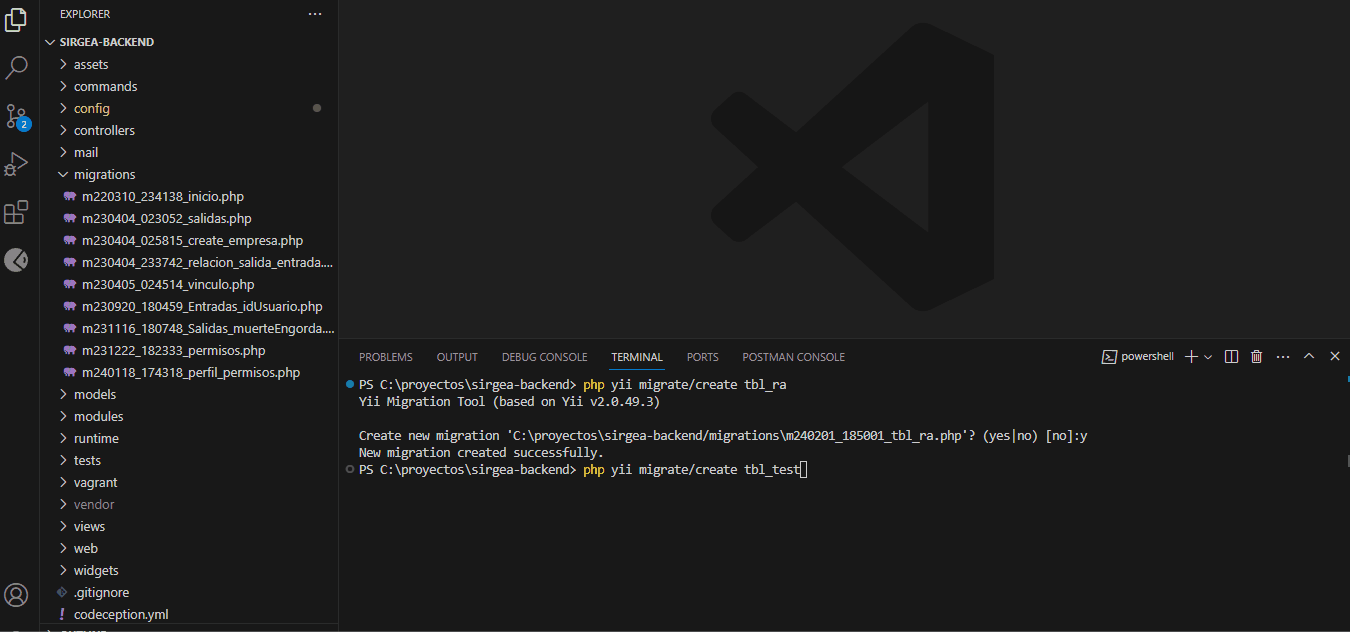
Task: Open the Run and Debug view
Action: point(16,164)
